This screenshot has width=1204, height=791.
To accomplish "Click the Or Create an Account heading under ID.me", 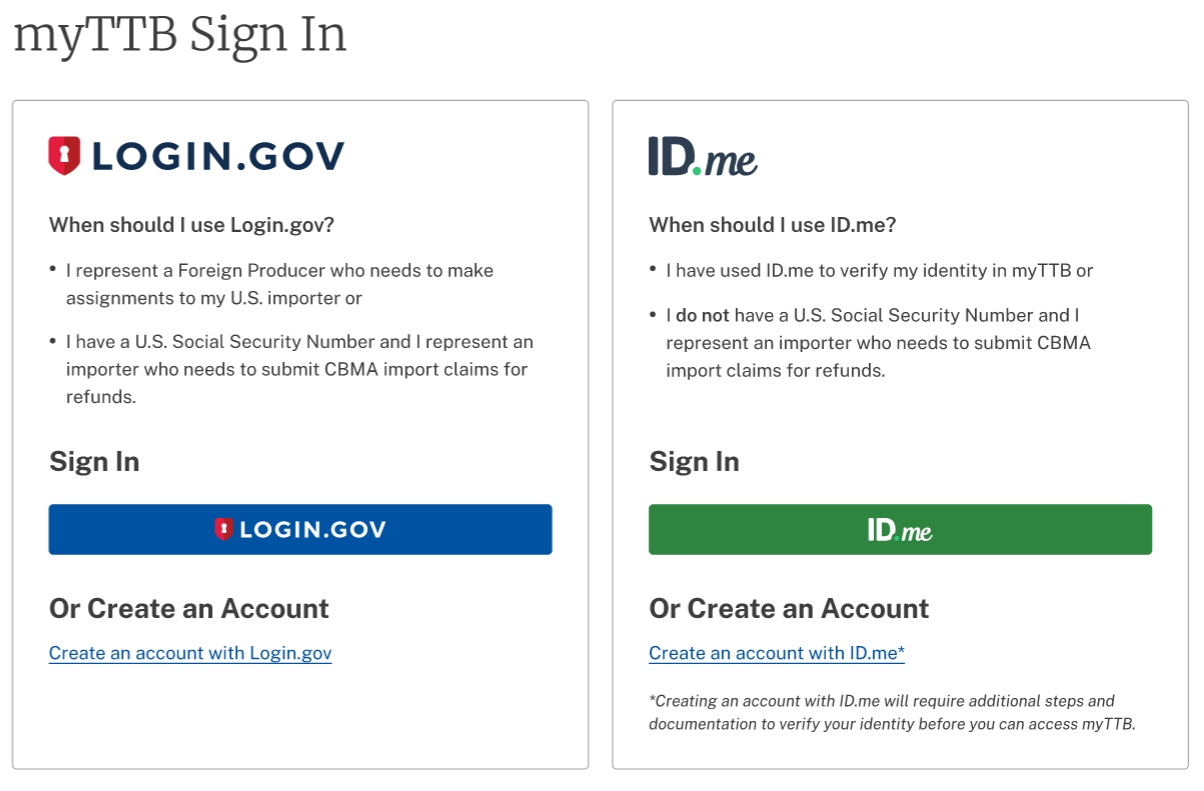I will [789, 608].
